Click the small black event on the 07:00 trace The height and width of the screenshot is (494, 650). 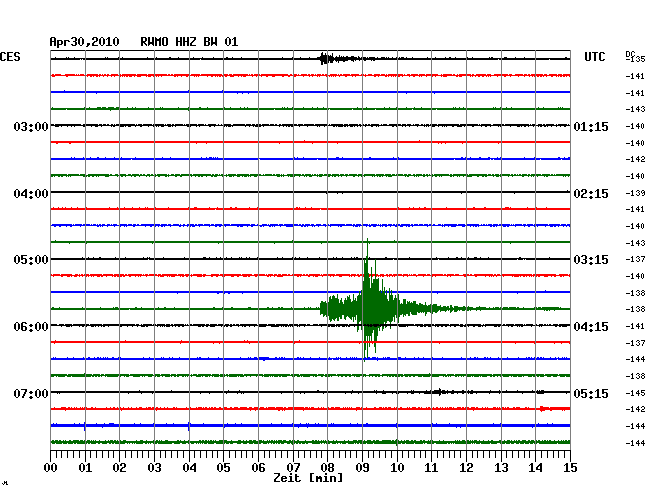pyautogui.click(x=439, y=392)
